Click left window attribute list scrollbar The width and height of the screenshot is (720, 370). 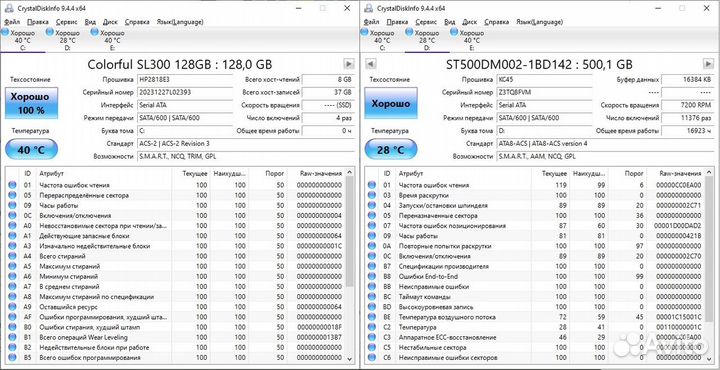click(349, 232)
